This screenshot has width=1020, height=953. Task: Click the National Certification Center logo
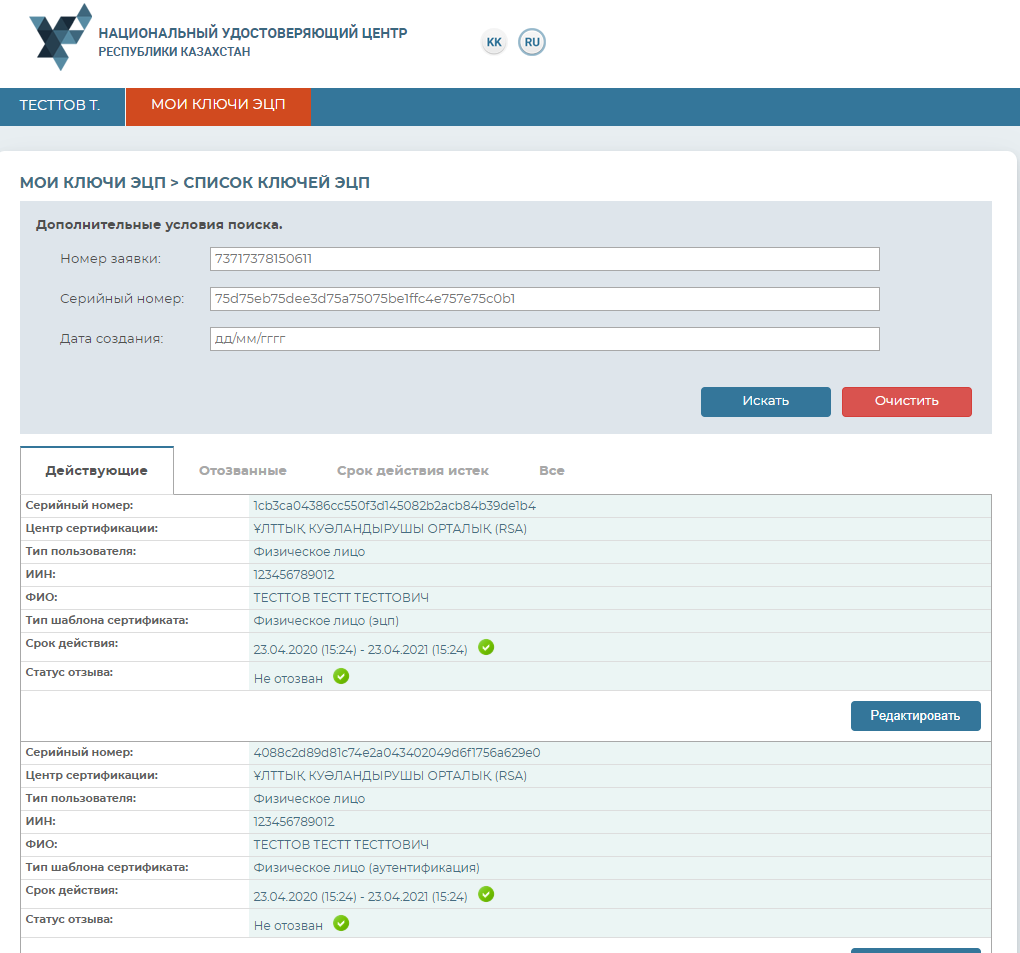coord(62,37)
